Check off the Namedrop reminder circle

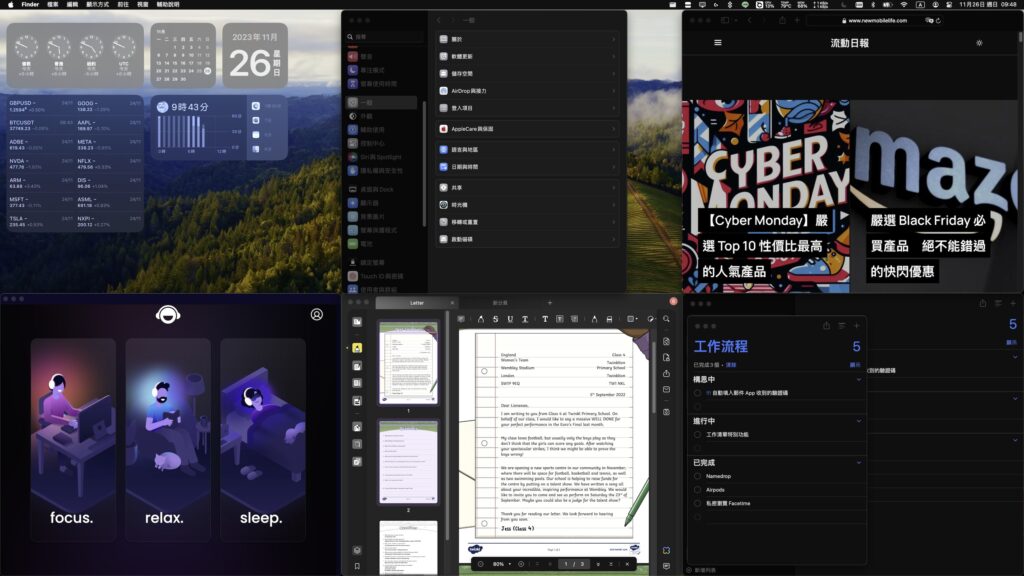(698, 476)
